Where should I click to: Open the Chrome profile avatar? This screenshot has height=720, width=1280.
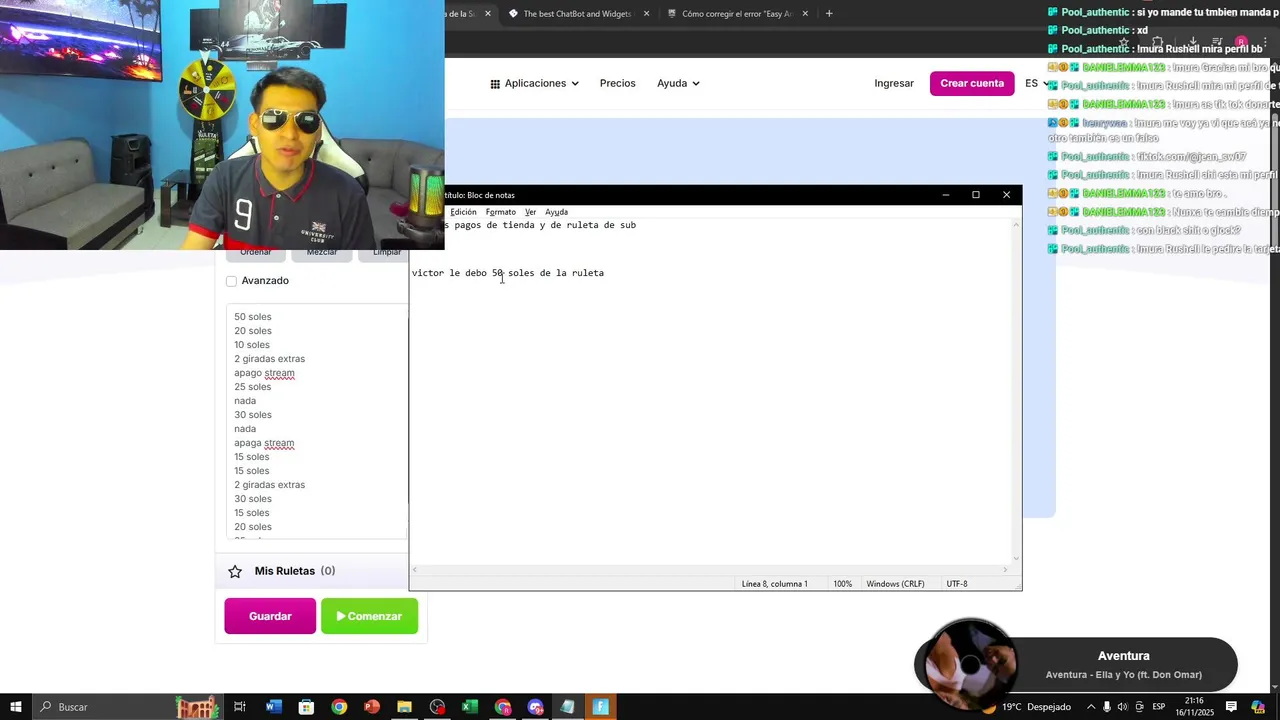pos(1241,42)
